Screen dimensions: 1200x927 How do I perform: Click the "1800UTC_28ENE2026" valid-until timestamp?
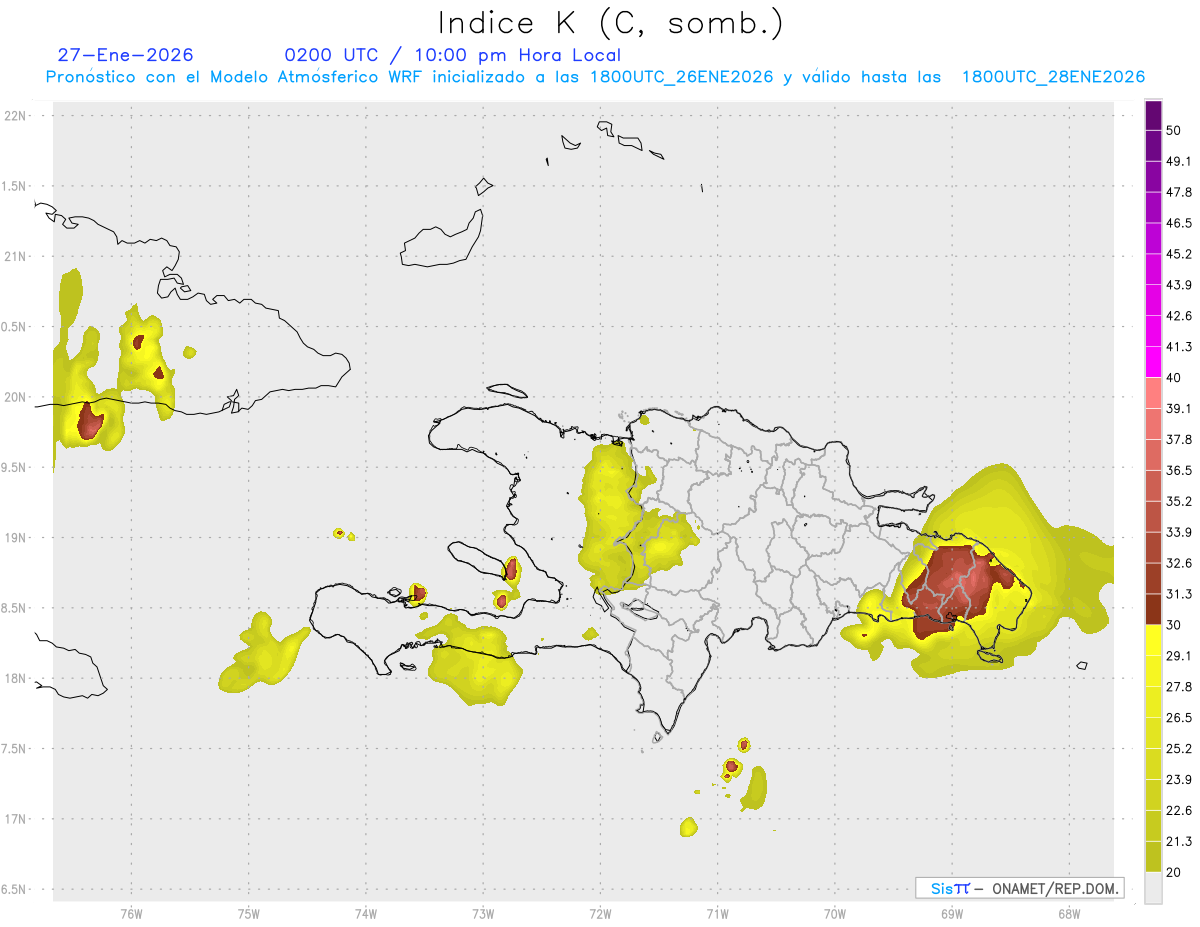point(1053,77)
